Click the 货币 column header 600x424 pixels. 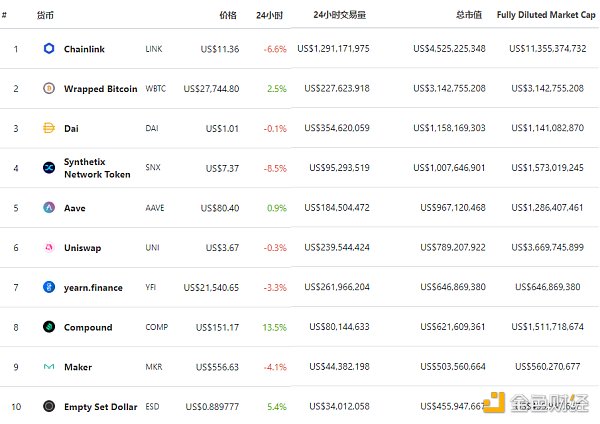click(x=45, y=16)
